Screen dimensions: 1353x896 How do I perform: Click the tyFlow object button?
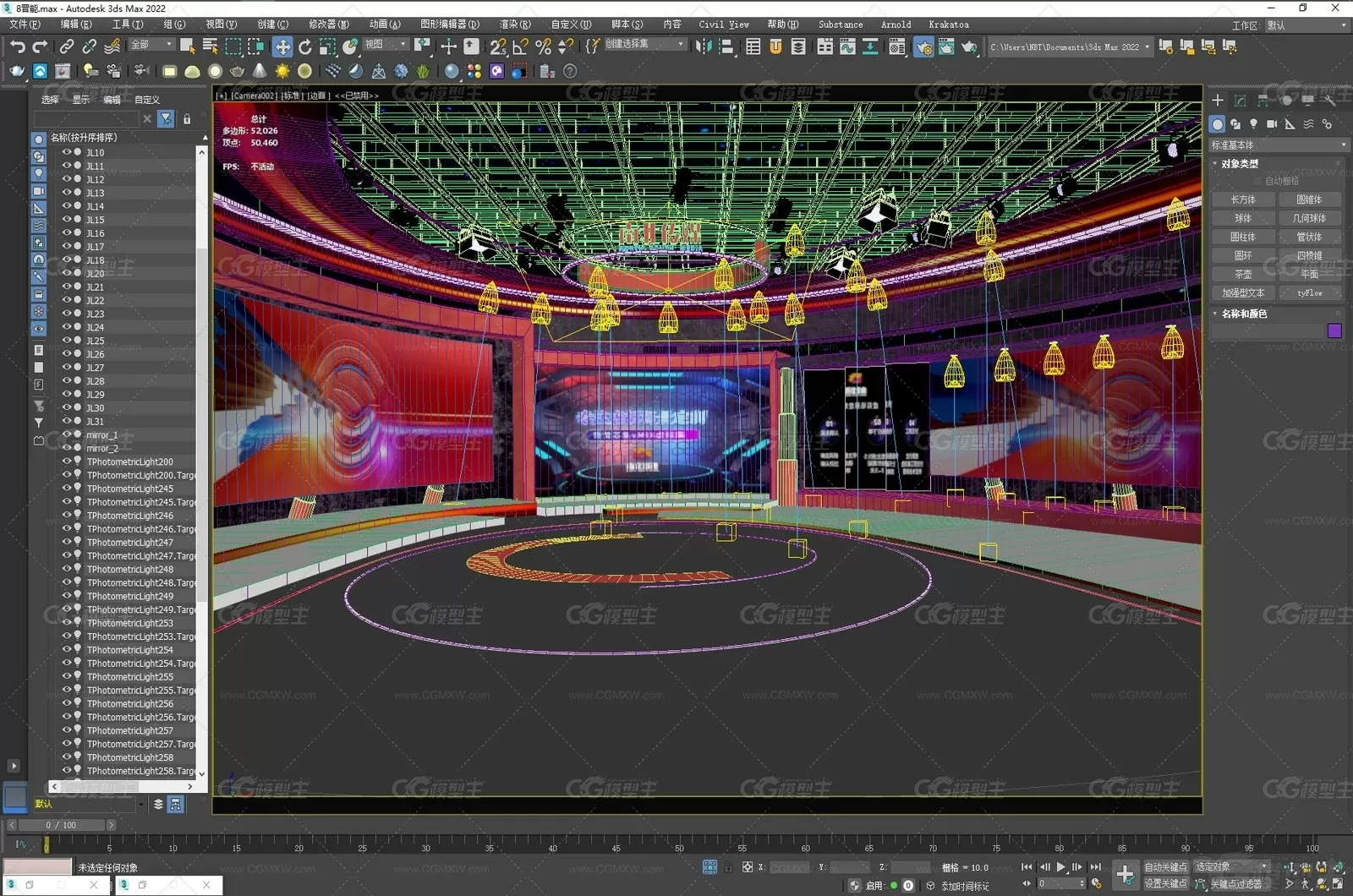click(x=1310, y=292)
